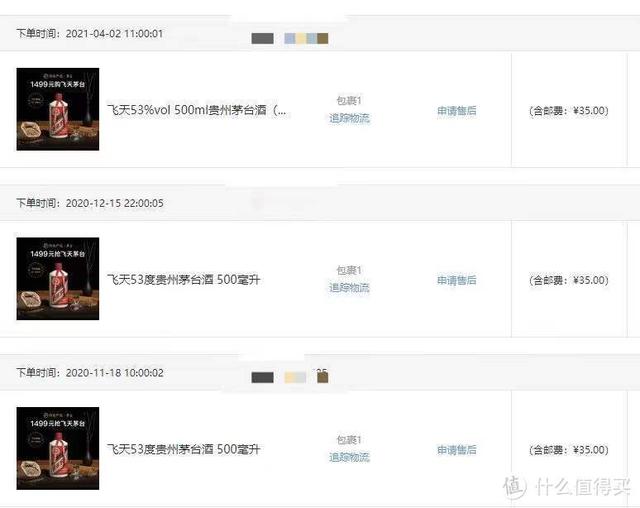Open 飞天53度贵州茅台酒 title in 2020-11-18 order
Image resolution: width=640 pixels, height=508 pixels.
183,449
